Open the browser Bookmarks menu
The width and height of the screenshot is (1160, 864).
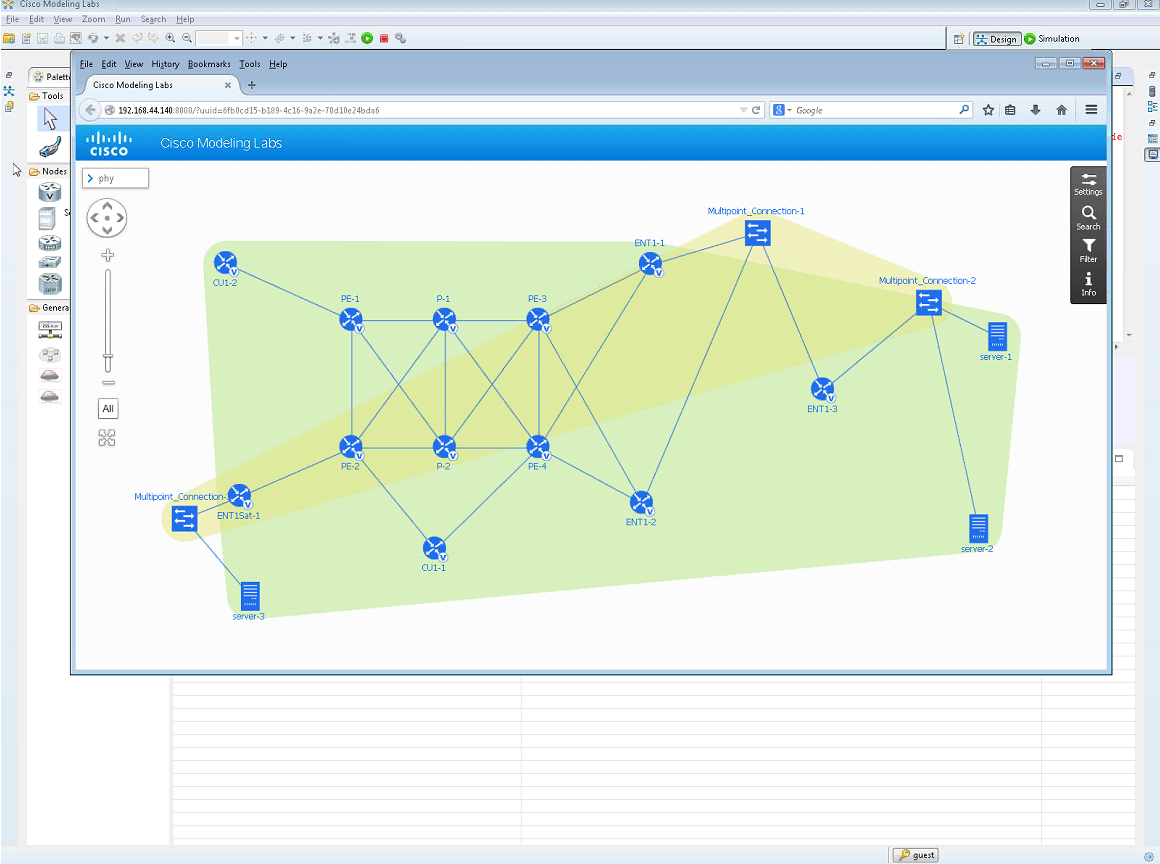209,64
